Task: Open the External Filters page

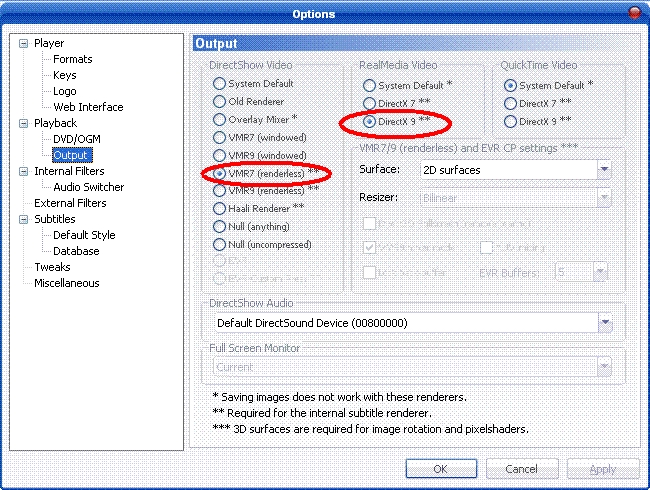Action: coord(70,203)
